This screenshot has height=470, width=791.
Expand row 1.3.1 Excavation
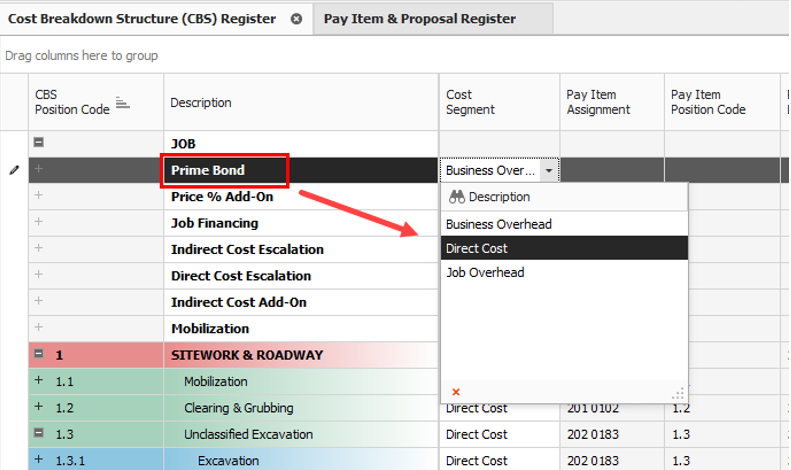point(38,459)
